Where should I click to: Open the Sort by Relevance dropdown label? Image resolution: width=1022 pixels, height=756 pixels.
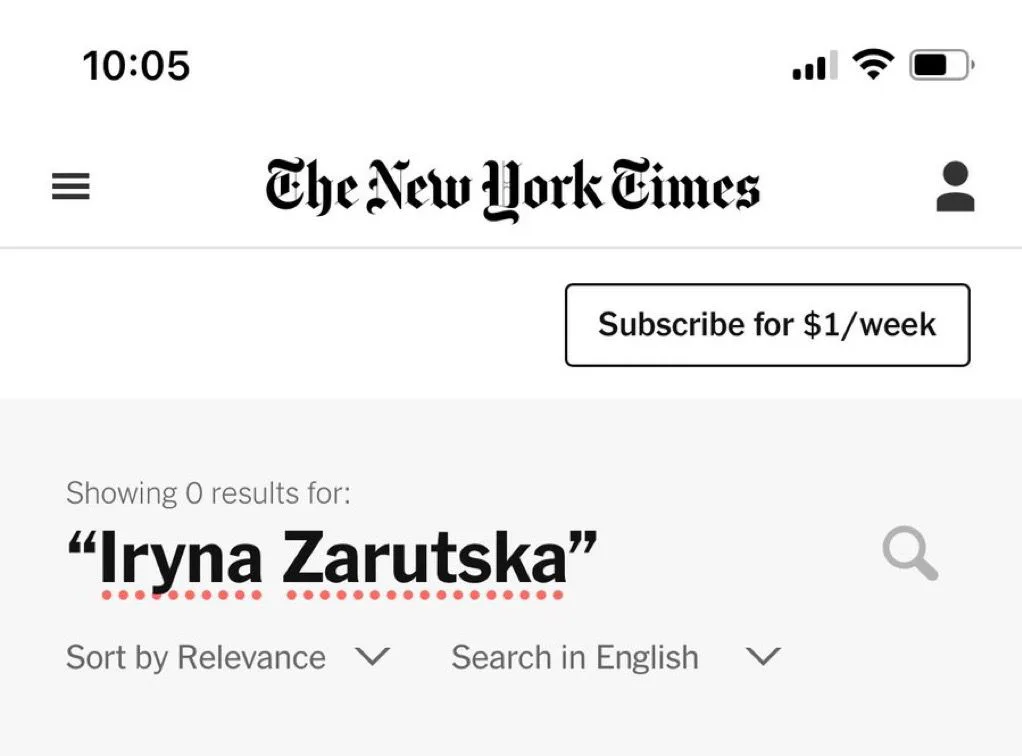(196, 657)
